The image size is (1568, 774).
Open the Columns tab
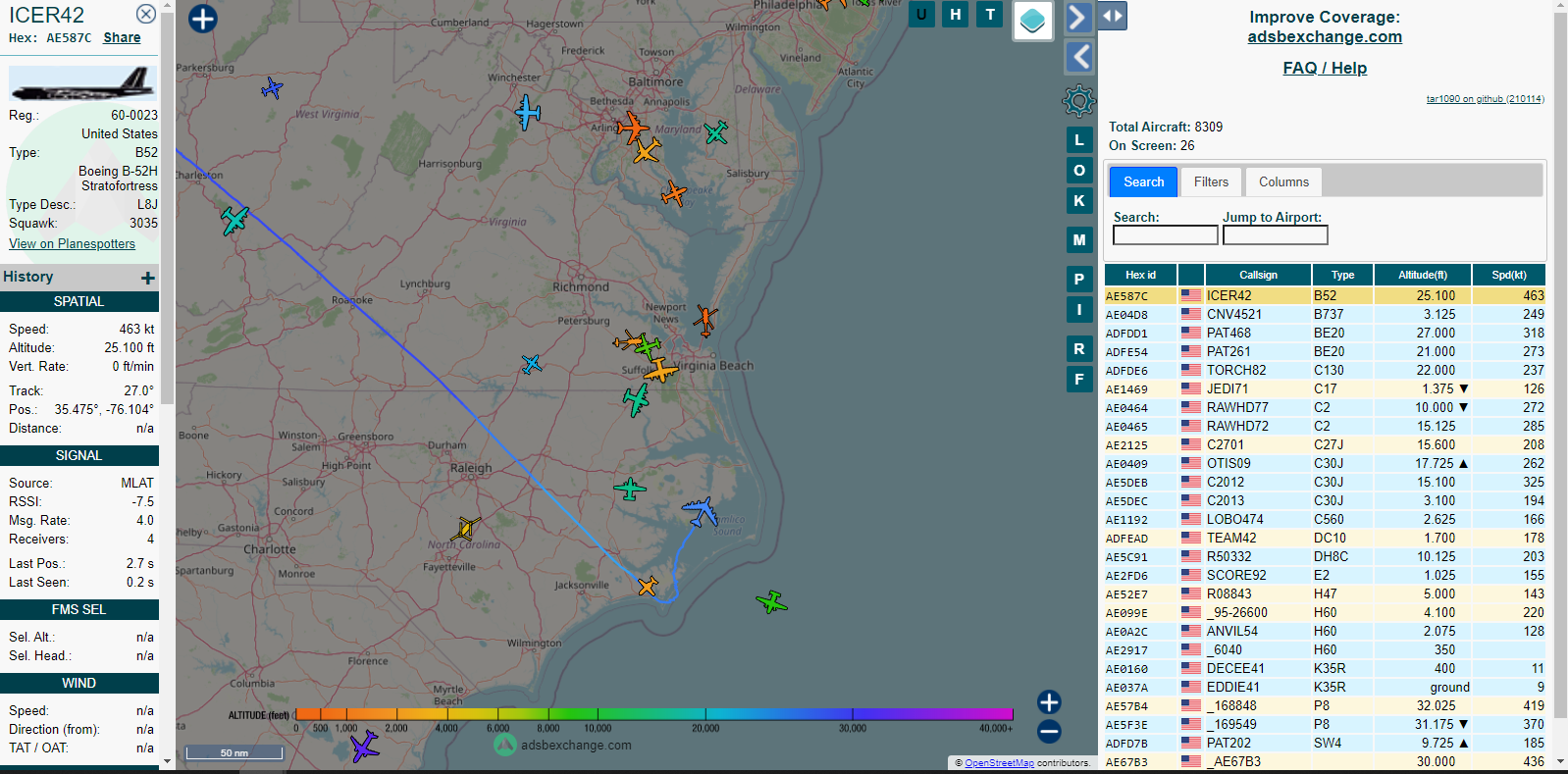1283,181
